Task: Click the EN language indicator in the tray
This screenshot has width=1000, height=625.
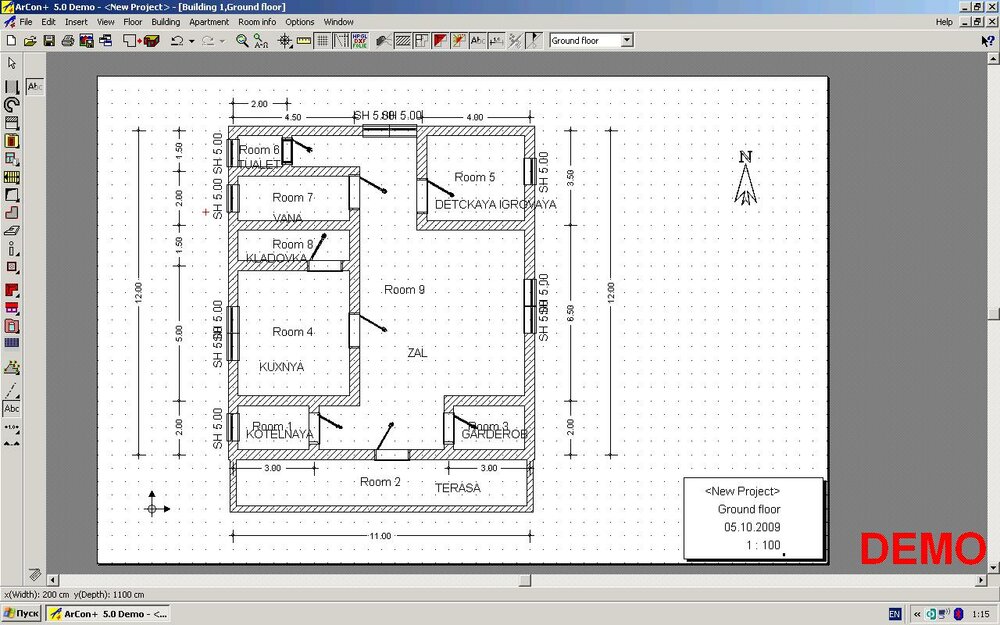Action: click(x=895, y=614)
